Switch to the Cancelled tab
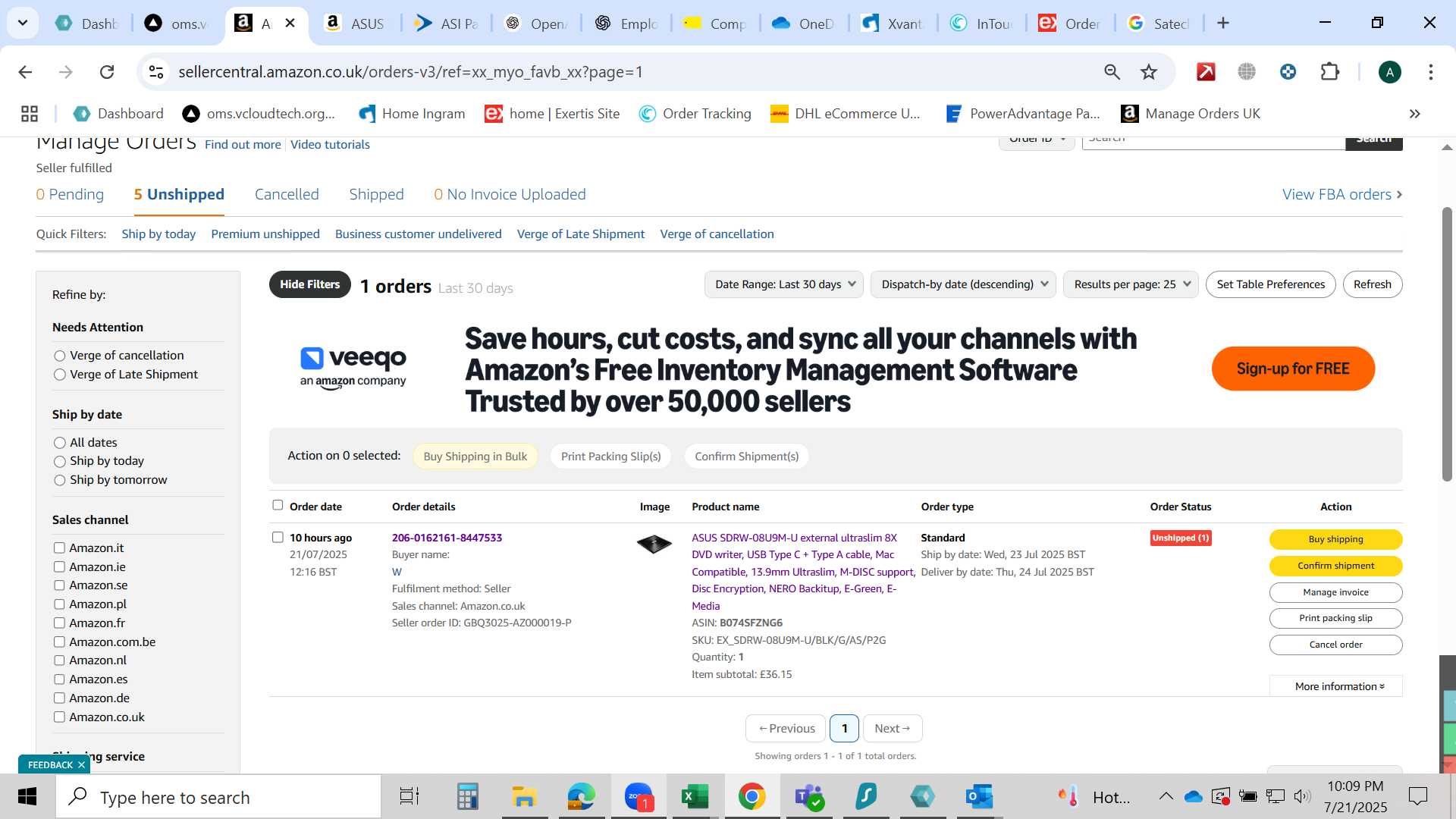1456x819 pixels. (287, 194)
